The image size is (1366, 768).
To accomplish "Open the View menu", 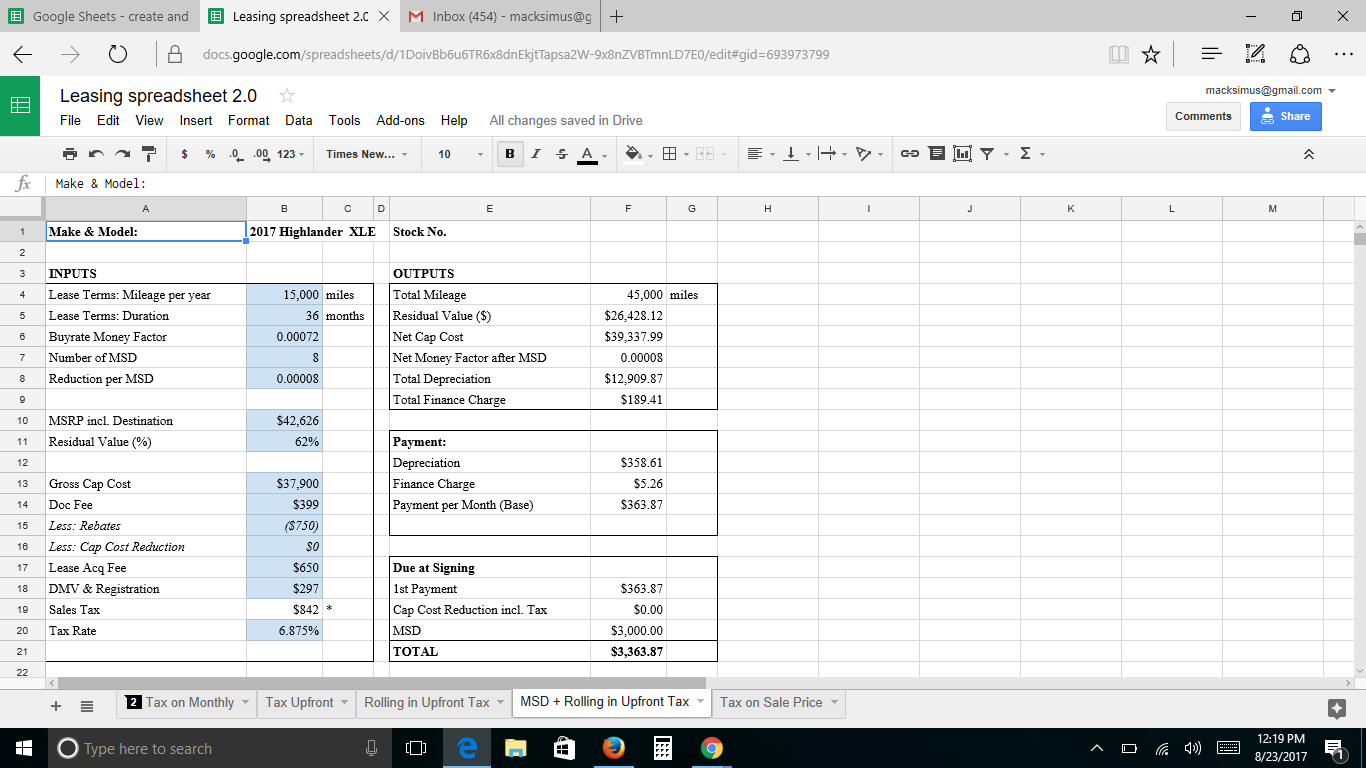I will 149,120.
